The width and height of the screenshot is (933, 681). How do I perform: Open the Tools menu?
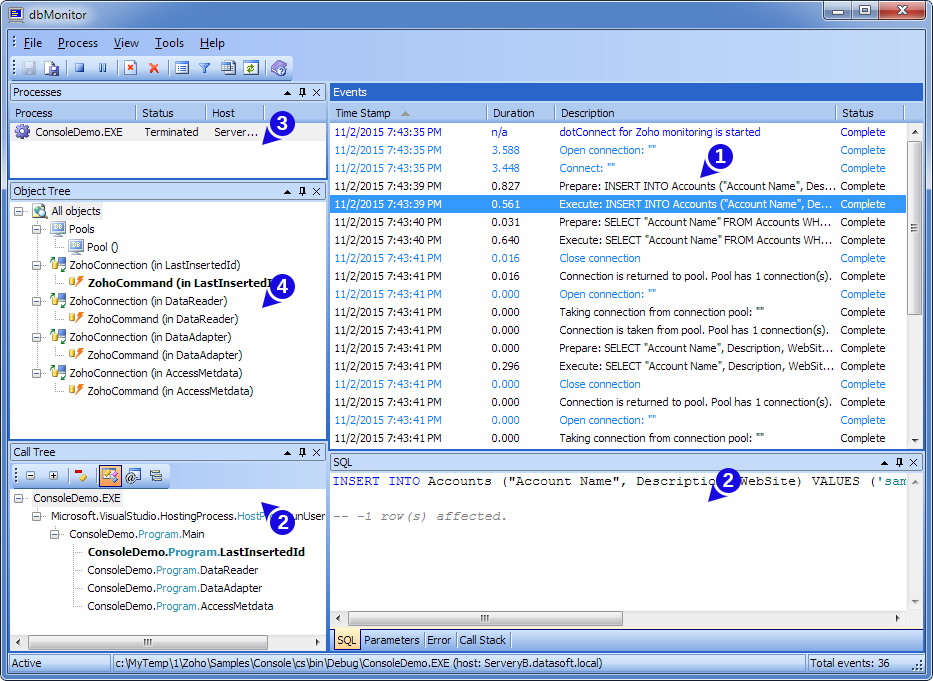[168, 43]
